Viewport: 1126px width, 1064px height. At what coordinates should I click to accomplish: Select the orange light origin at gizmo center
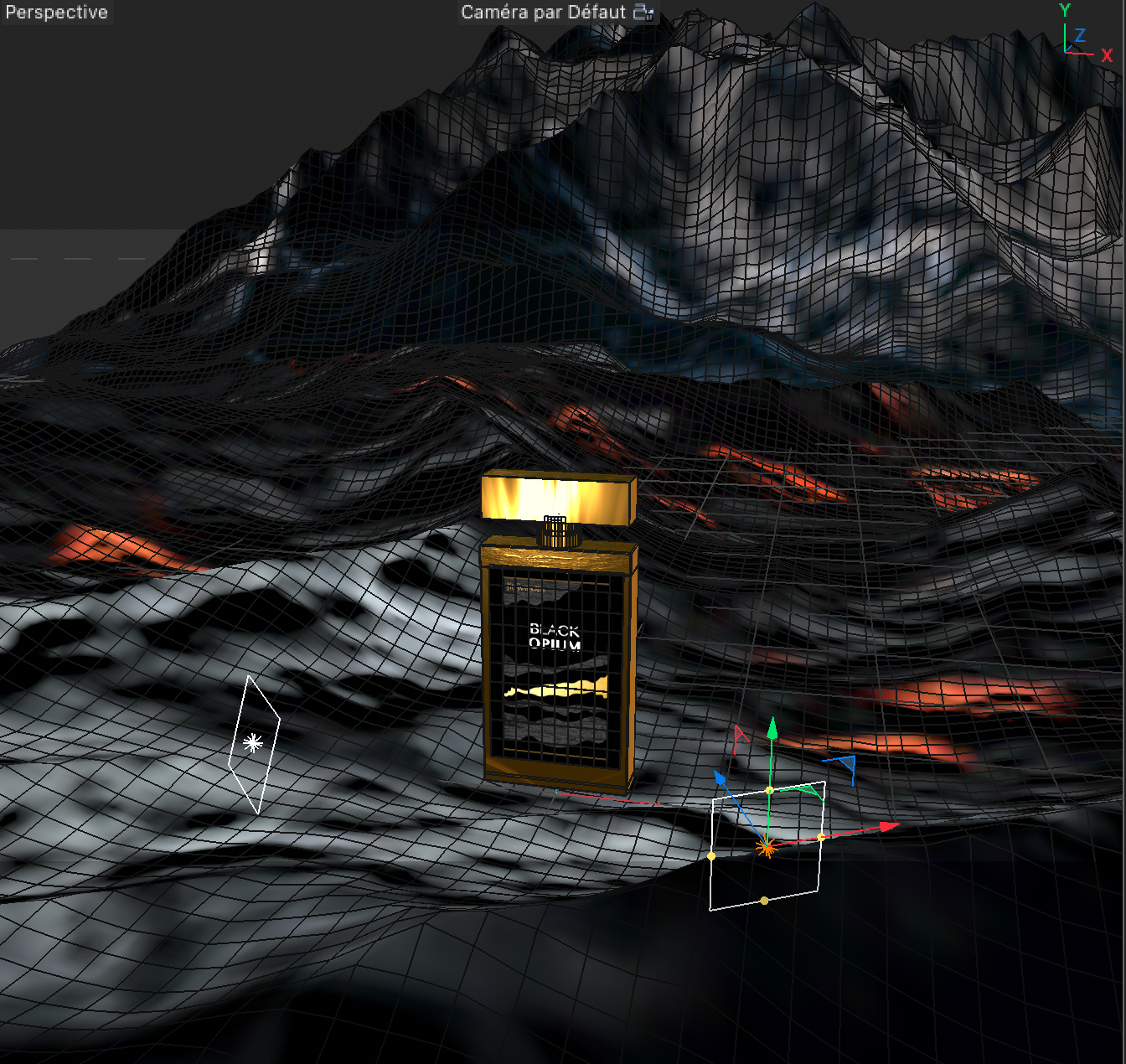tap(767, 848)
